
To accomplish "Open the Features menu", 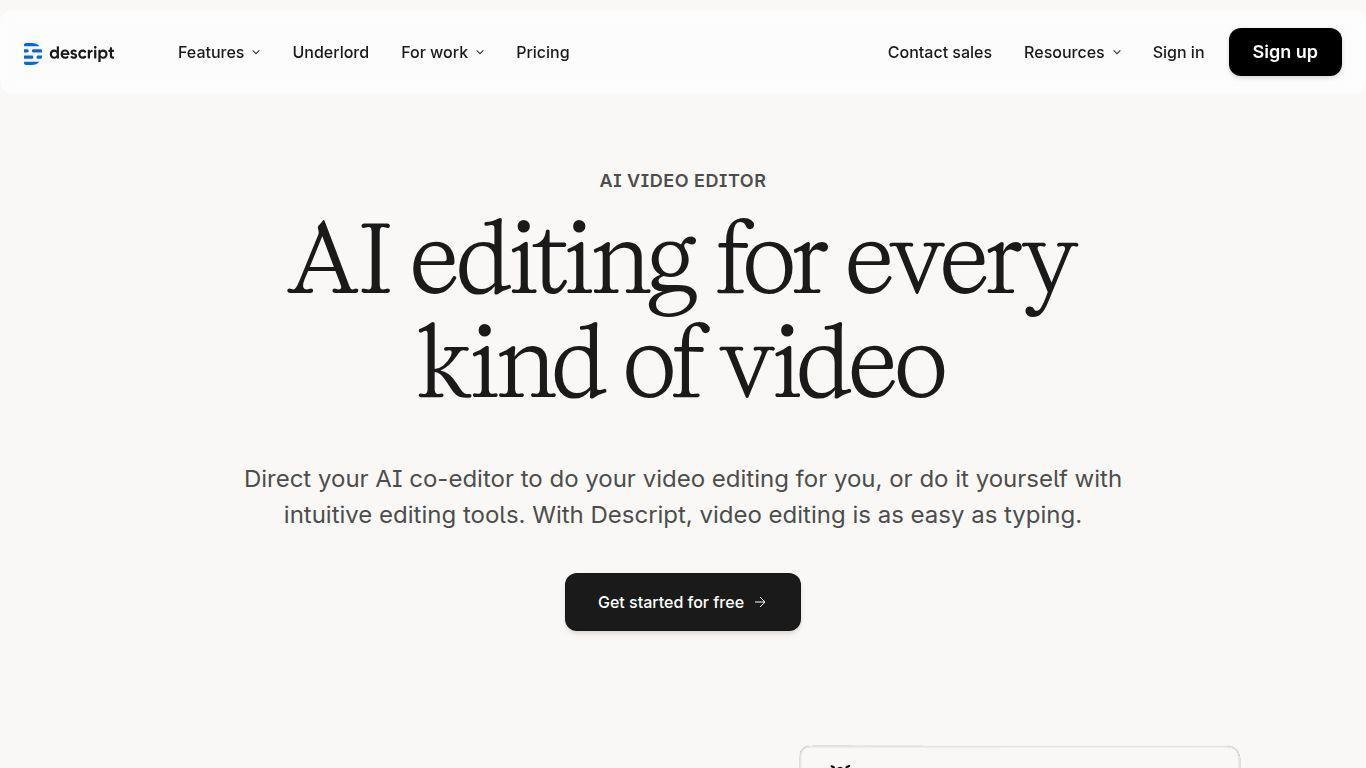I will point(211,52).
